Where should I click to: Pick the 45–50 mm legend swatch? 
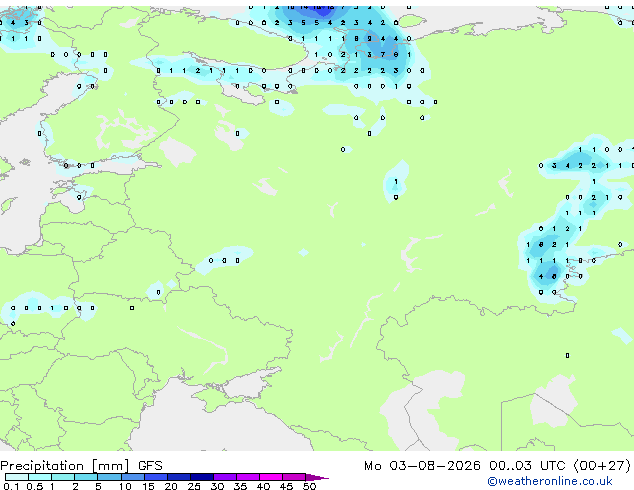(x=294, y=477)
